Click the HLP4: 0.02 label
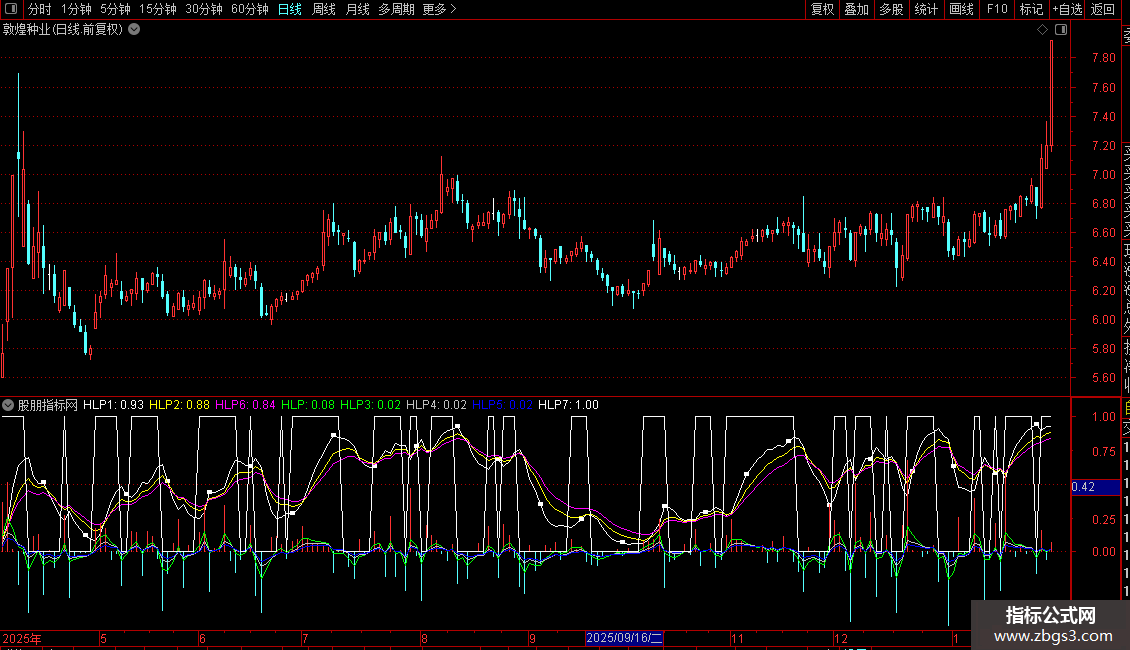 click(x=437, y=405)
